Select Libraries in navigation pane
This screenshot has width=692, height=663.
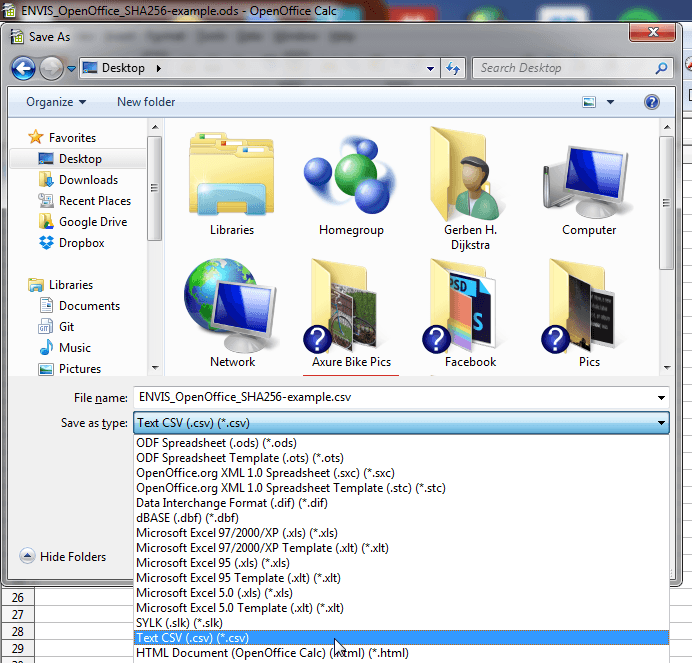click(61, 285)
